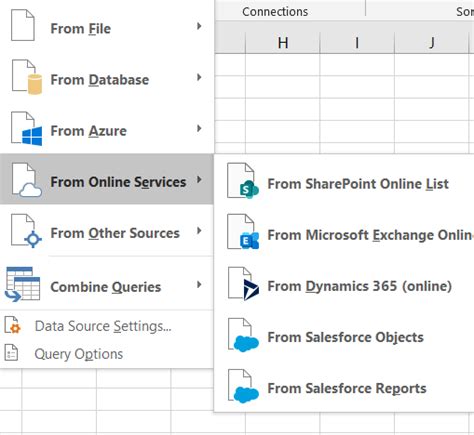Expand the From File submenu arrow

(x=199, y=26)
